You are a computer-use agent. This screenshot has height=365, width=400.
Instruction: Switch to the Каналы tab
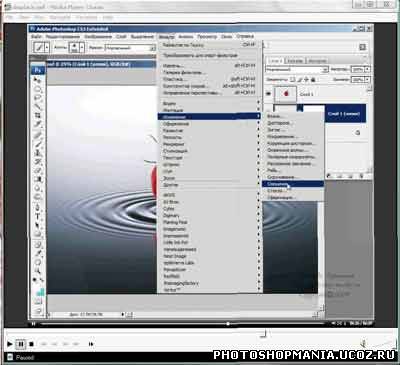click(295, 61)
